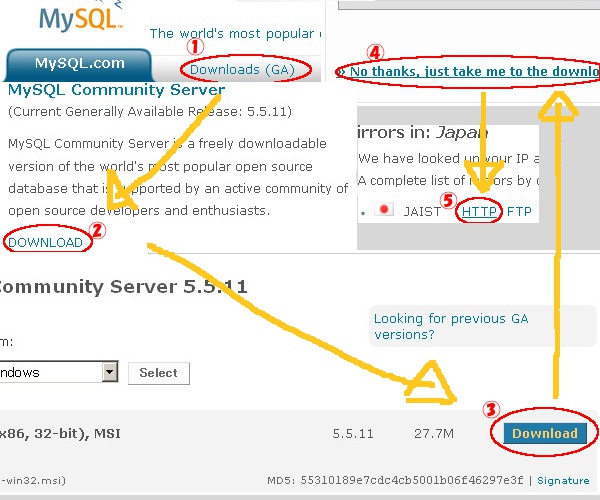Click the MySQL logo
Image resolution: width=600 pixels, height=500 pixels.
coord(81,17)
